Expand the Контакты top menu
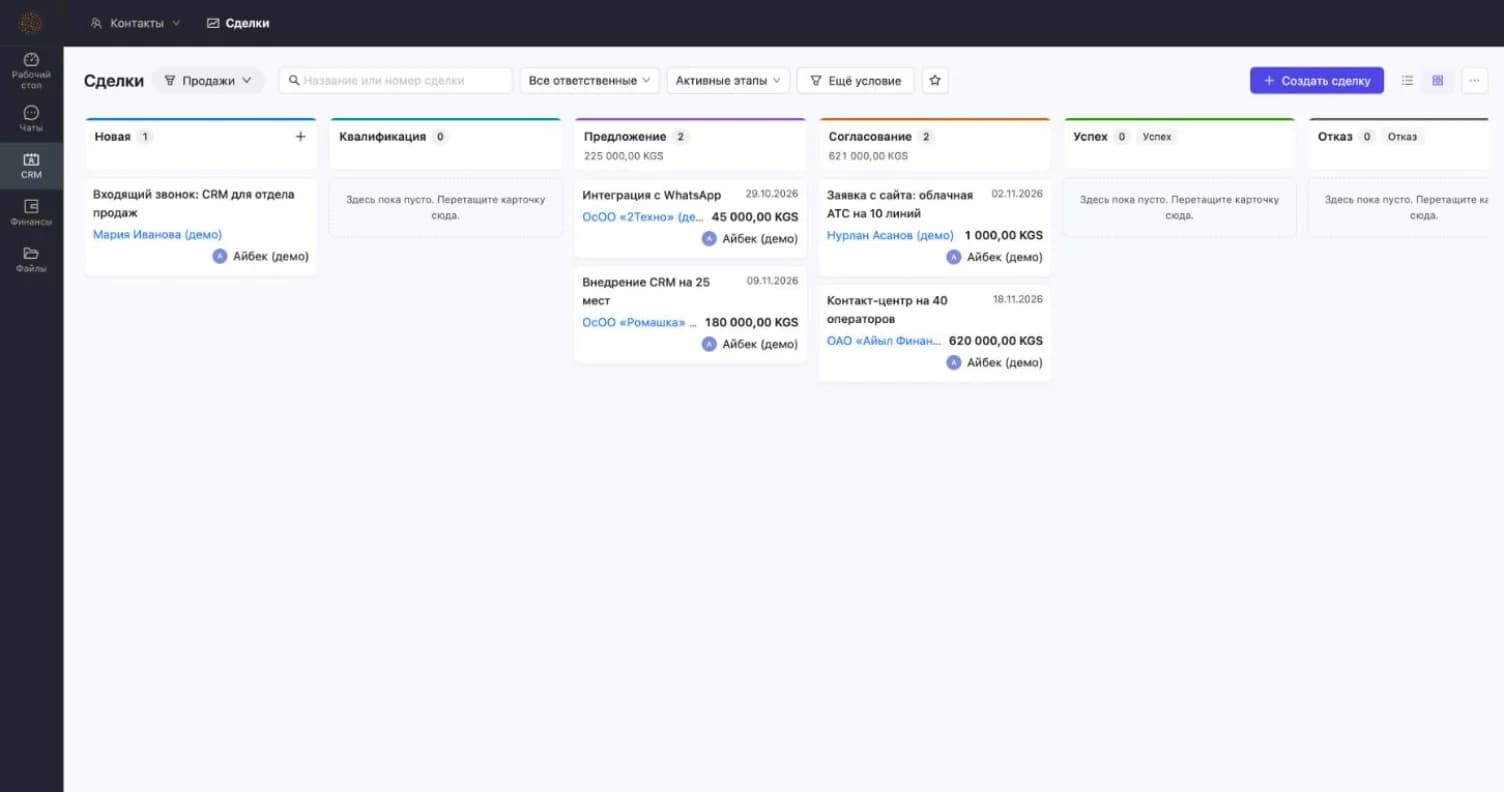The image size is (1504, 792). (x=135, y=23)
